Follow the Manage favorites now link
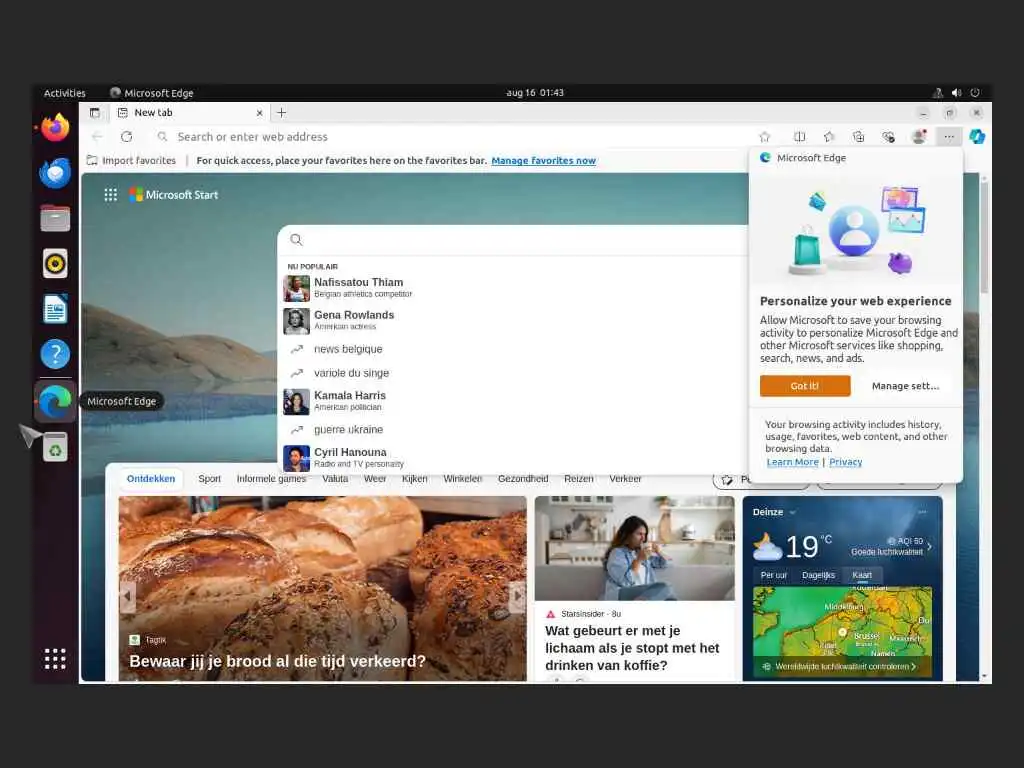Image resolution: width=1024 pixels, height=768 pixels. 543,161
